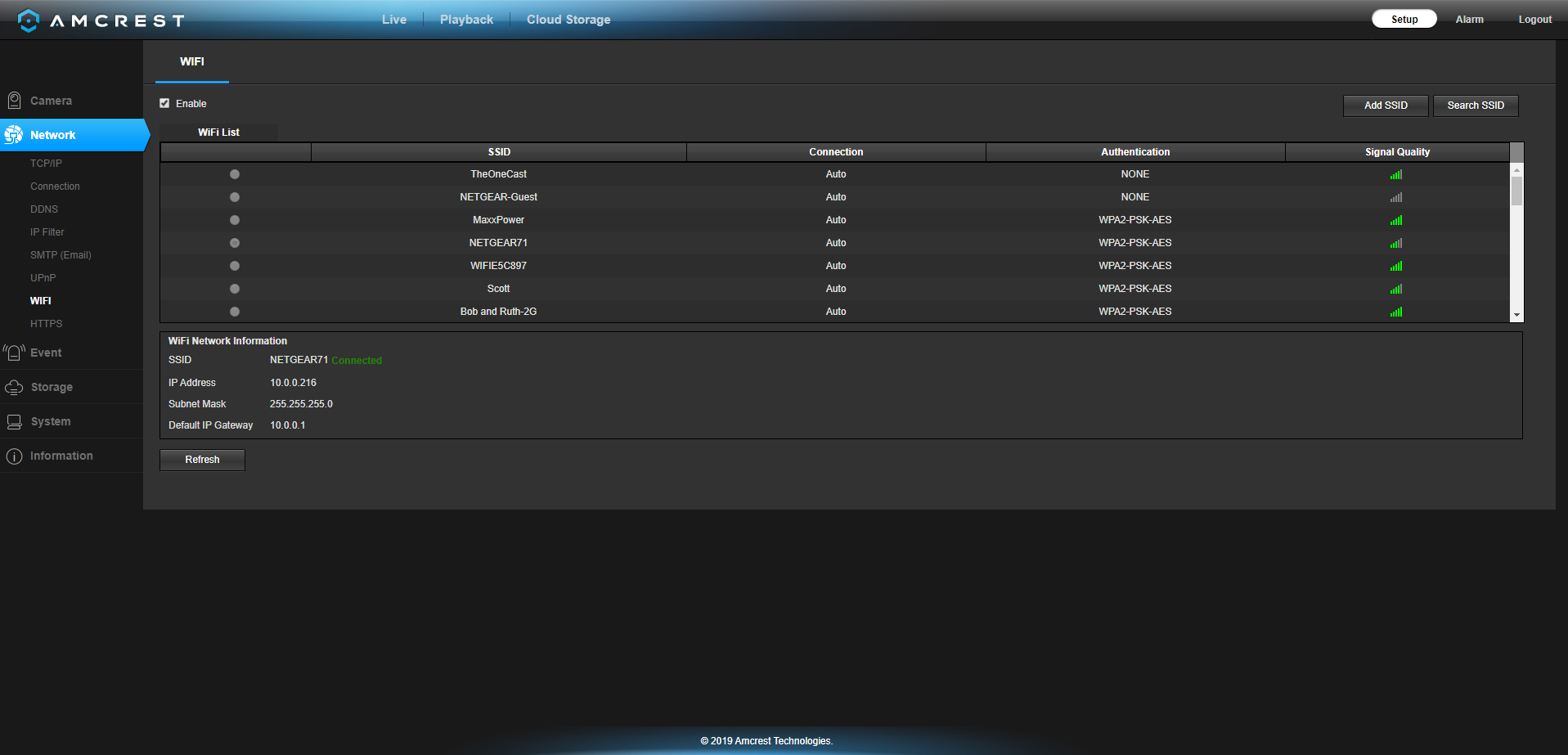Select the Network globe icon
Viewport: 1568px width, 755px height.
point(14,135)
